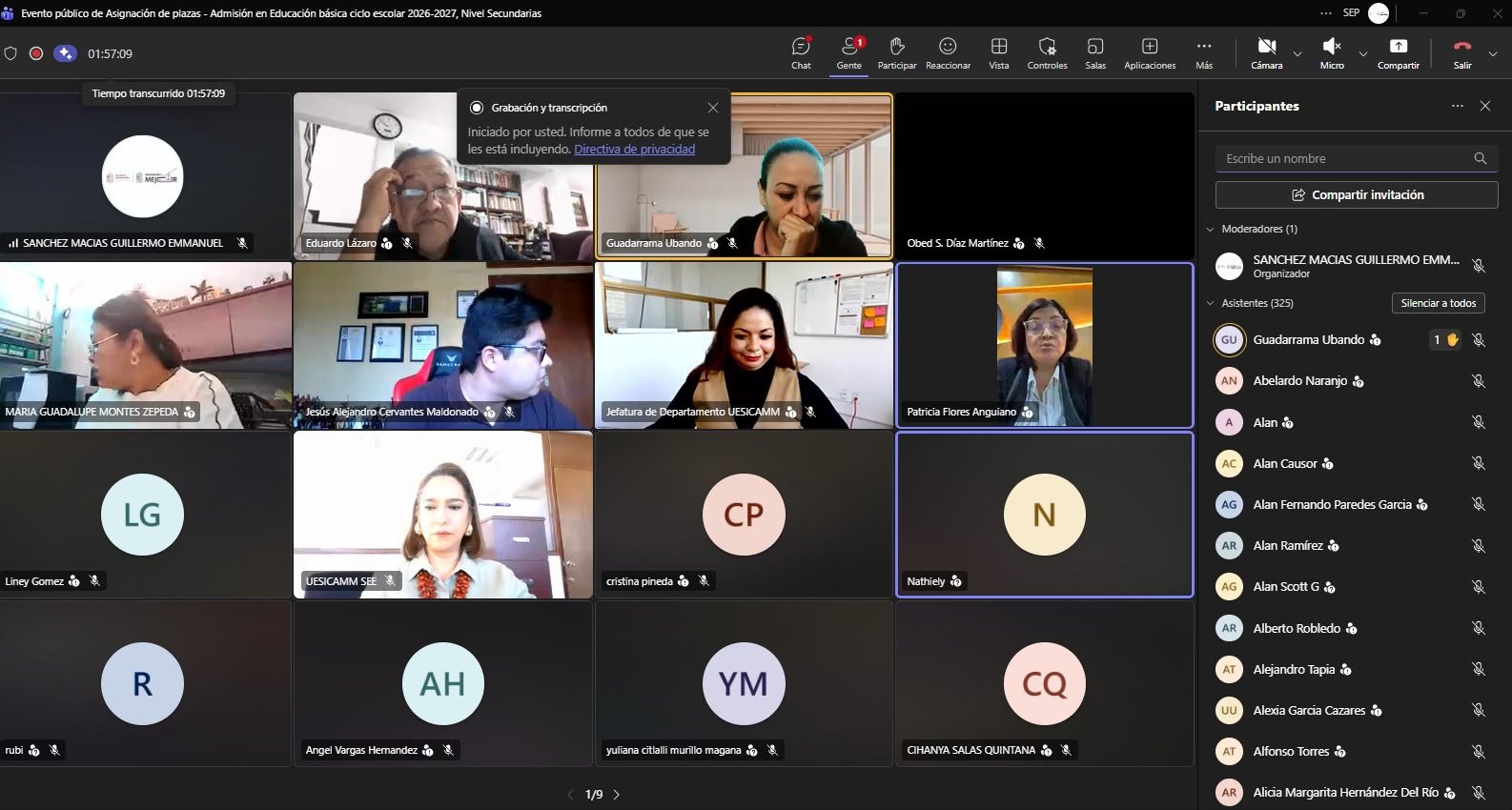1512x810 pixels.
Task: Open the Controles menu
Action: (x=1047, y=53)
